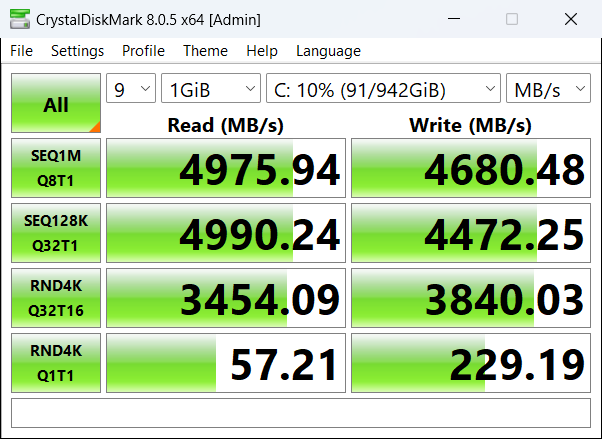Open the File menu
The height and width of the screenshot is (439, 602).
22,51
